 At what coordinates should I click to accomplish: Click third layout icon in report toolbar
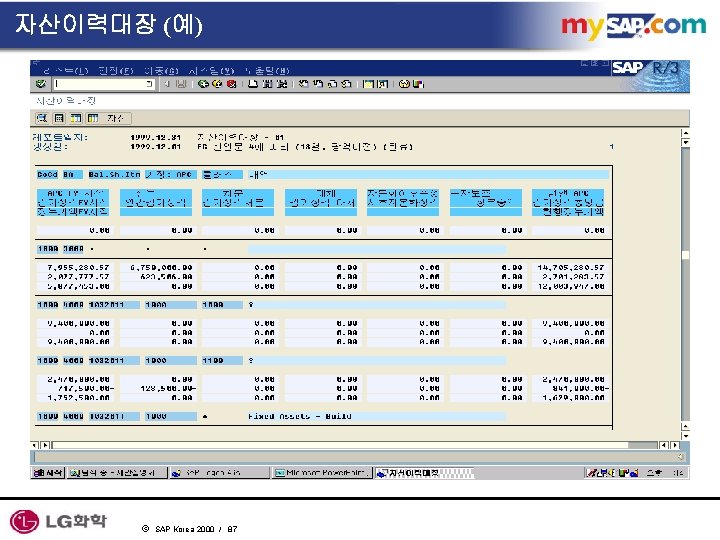click(76, 118)
